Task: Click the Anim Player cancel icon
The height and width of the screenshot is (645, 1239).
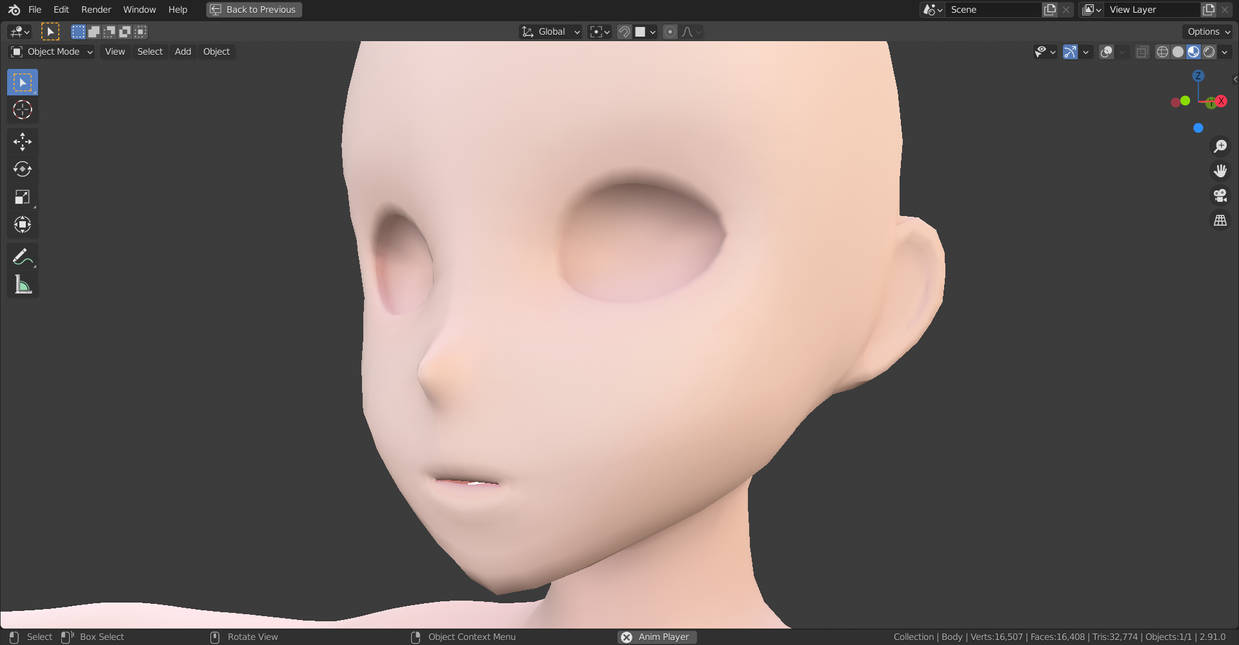Action: 627,637
